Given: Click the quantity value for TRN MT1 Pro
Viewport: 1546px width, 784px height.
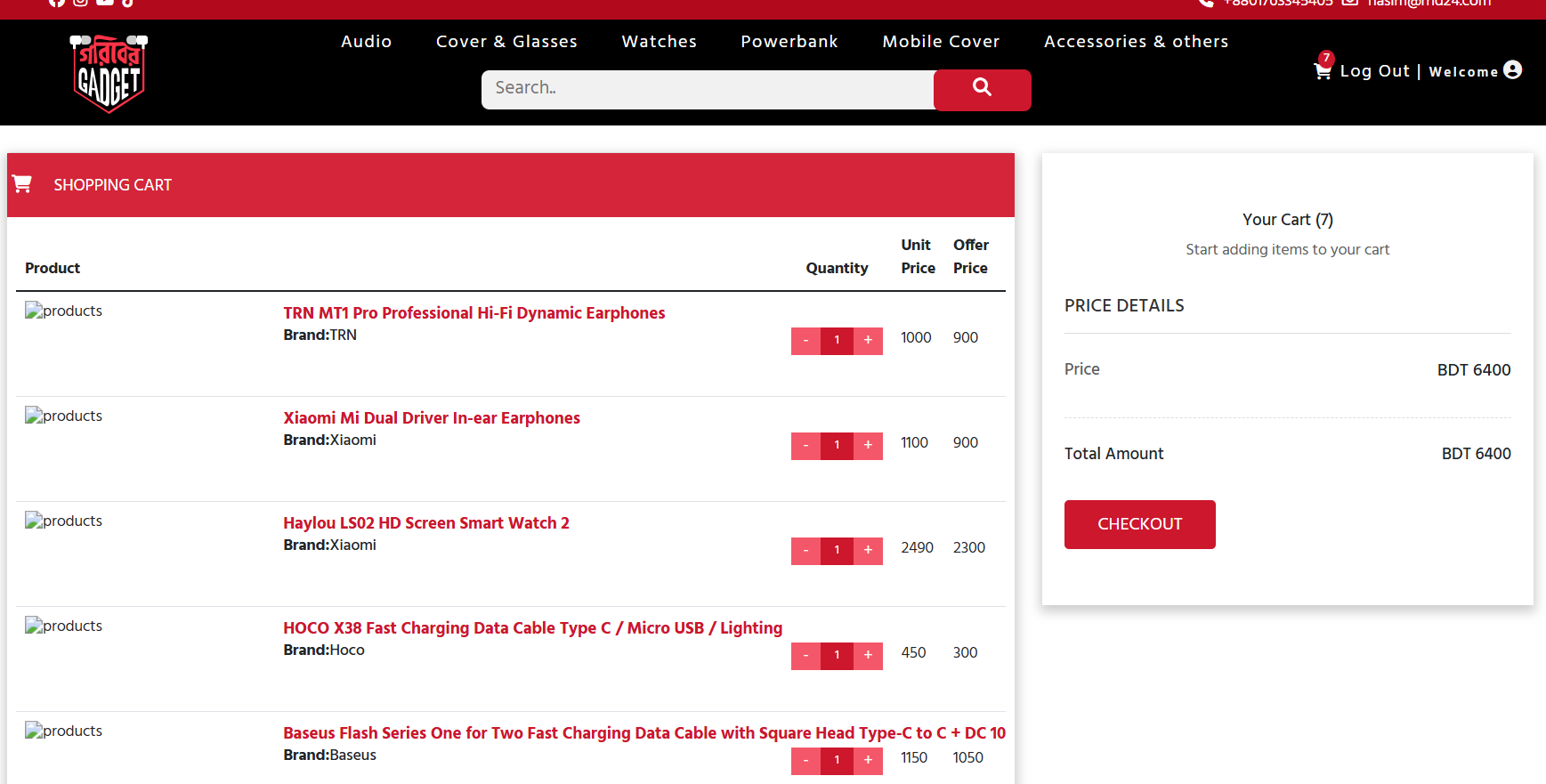Looking at the screenshot, I should [x=837, y=341].
